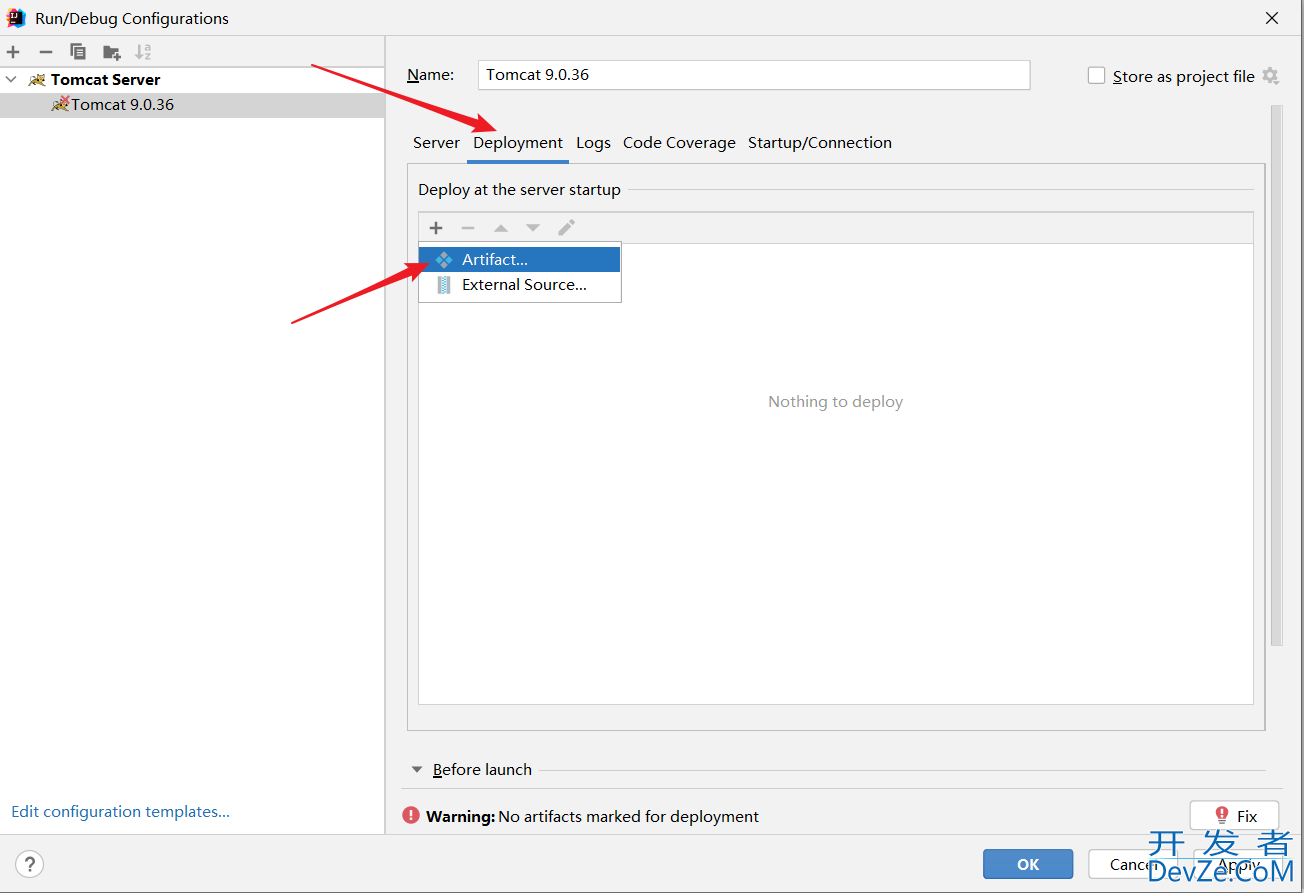Image resolution: width=1304 pixels, height=893 pixels.
Task: Click the Tomcat Server group icon
Action: [x=37, y=79]
